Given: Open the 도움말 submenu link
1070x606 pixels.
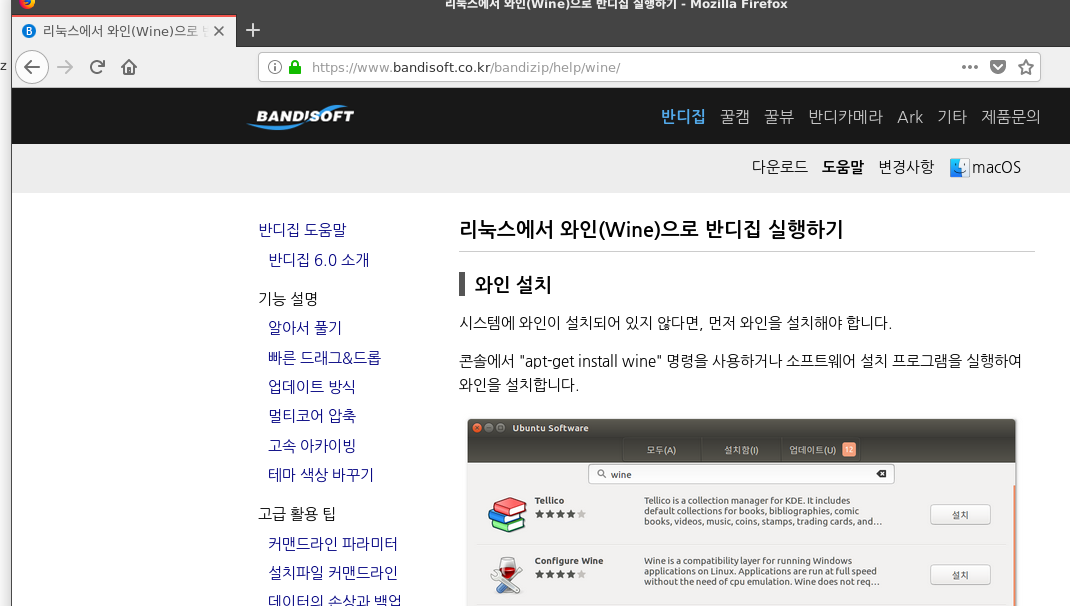Looking at the screenshot, I should [x=843, y=167].
